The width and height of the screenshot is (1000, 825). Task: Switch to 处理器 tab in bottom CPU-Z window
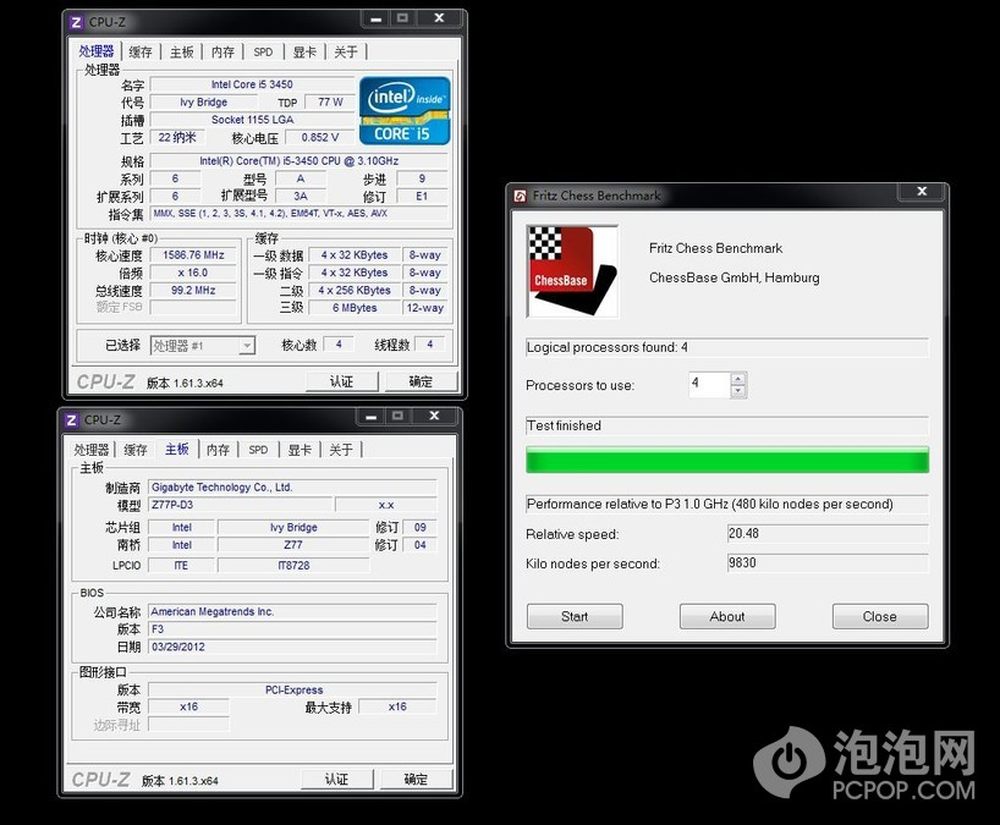point(91,450)
